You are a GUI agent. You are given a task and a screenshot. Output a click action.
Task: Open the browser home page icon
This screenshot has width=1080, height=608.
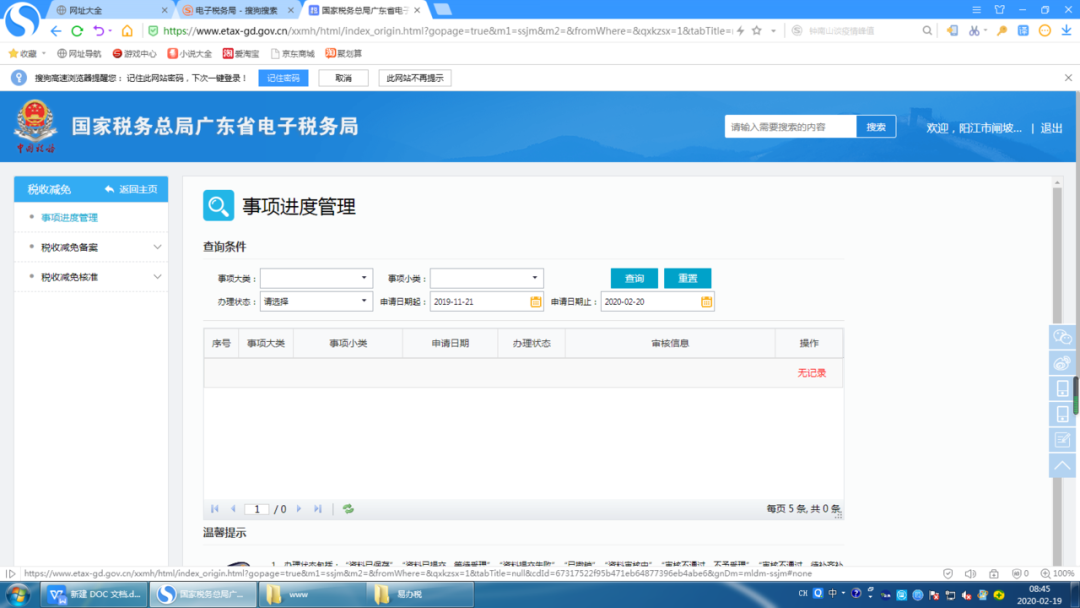click(127, 31)
